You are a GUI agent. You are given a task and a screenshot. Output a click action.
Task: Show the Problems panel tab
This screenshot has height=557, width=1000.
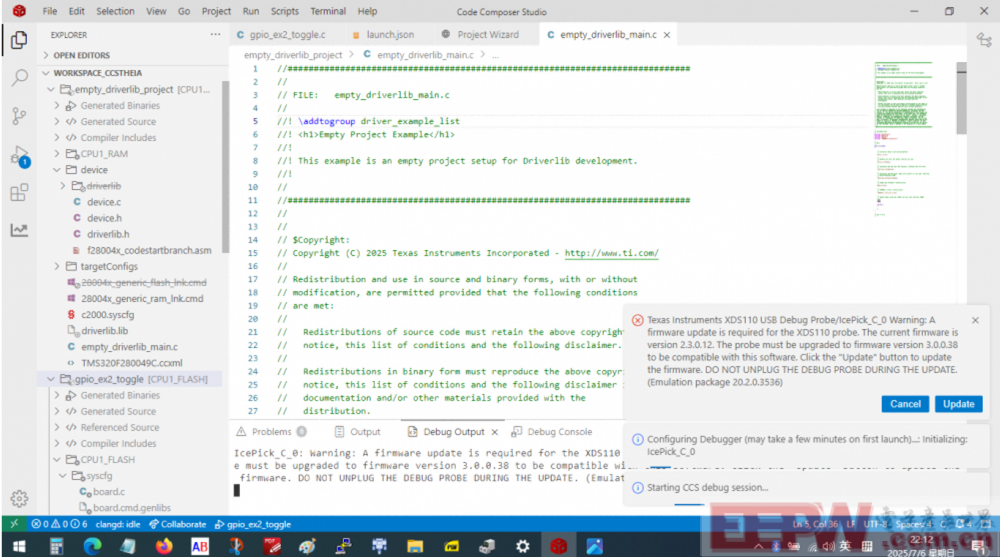[272, 432]
